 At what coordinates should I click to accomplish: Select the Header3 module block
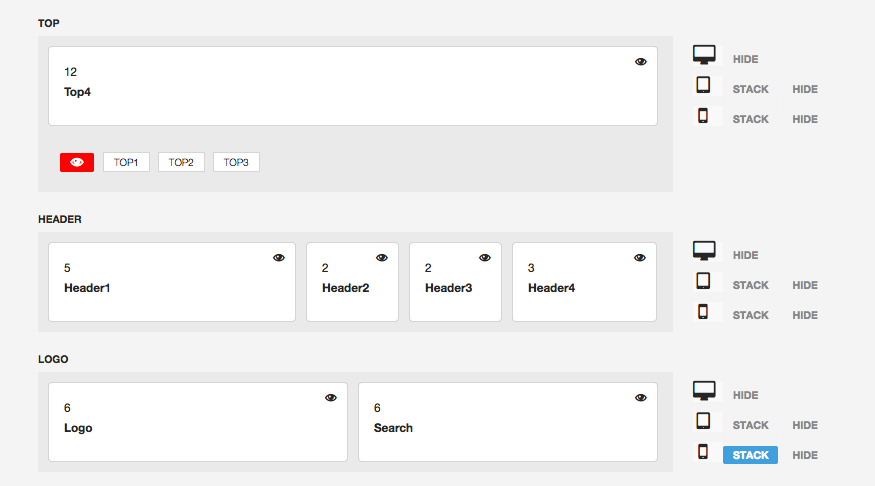coord(455,282)
